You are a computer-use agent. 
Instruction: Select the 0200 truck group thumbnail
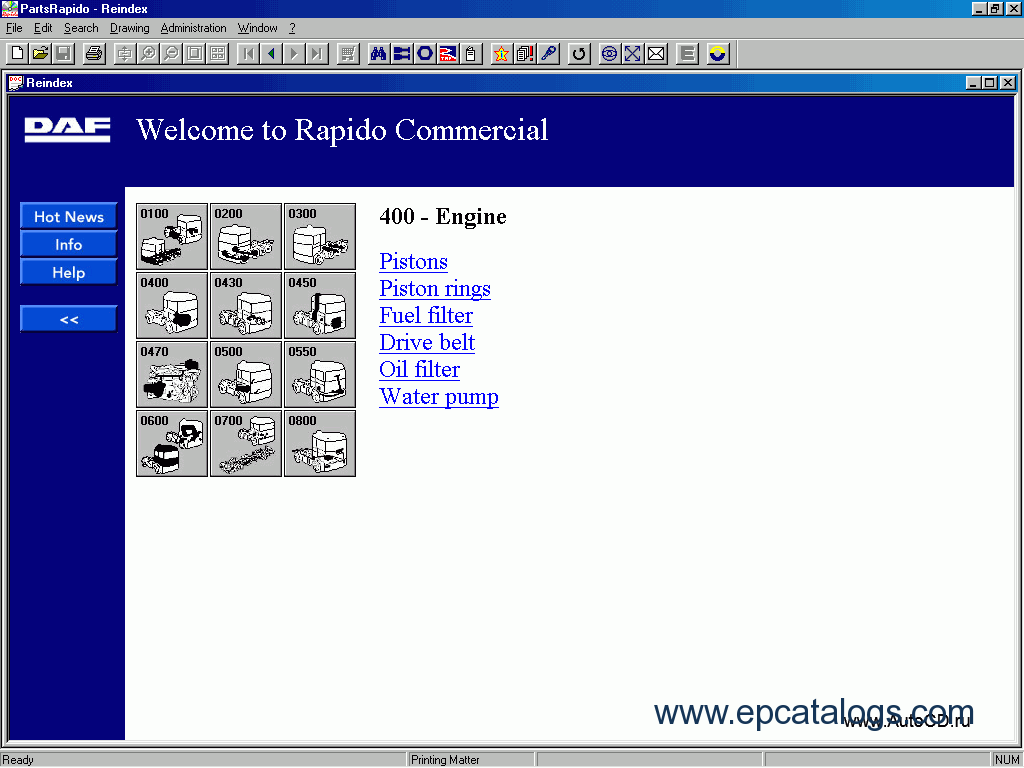coord(246,236)
